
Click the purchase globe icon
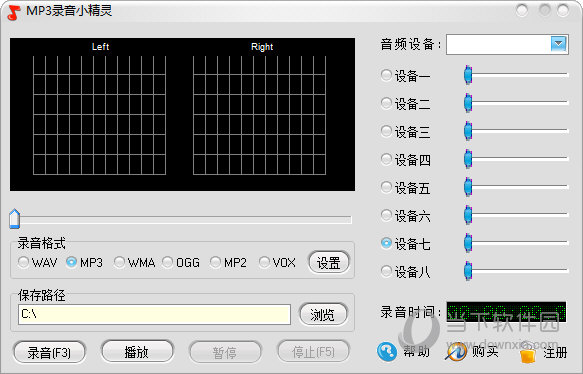[456, 351]
